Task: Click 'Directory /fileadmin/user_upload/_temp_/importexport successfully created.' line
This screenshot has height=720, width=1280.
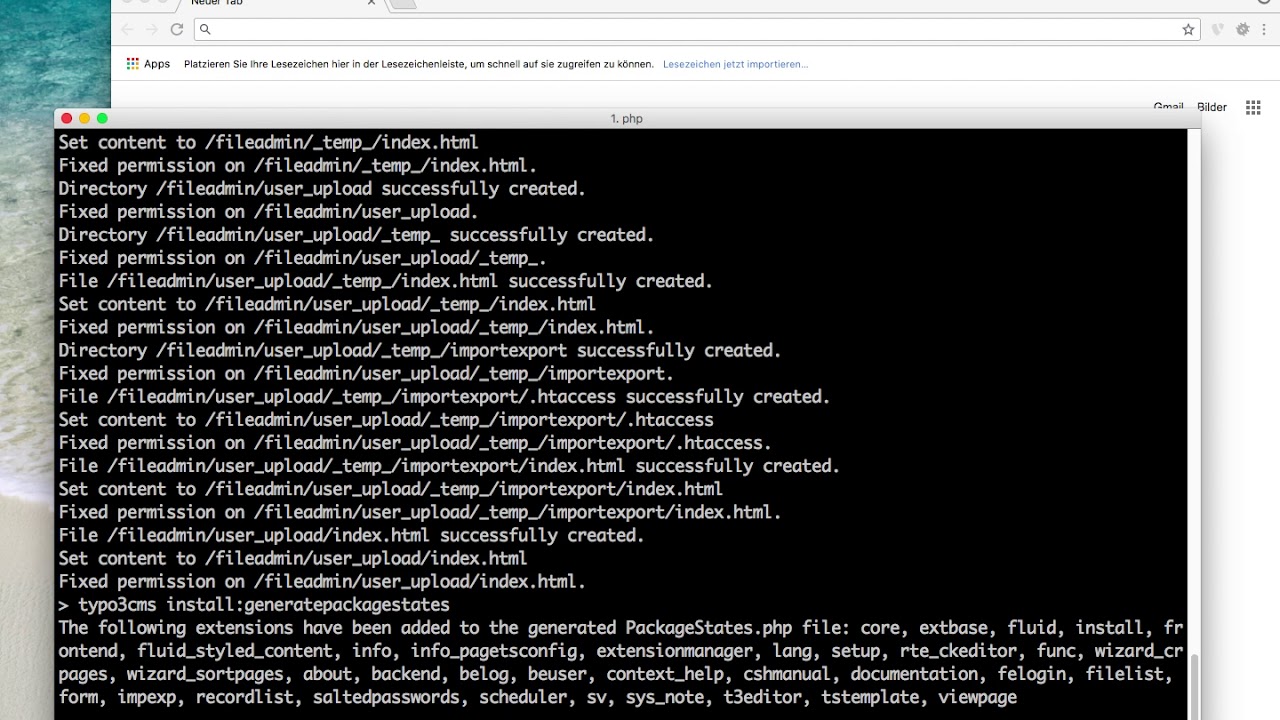Action: tap(420, 351)
